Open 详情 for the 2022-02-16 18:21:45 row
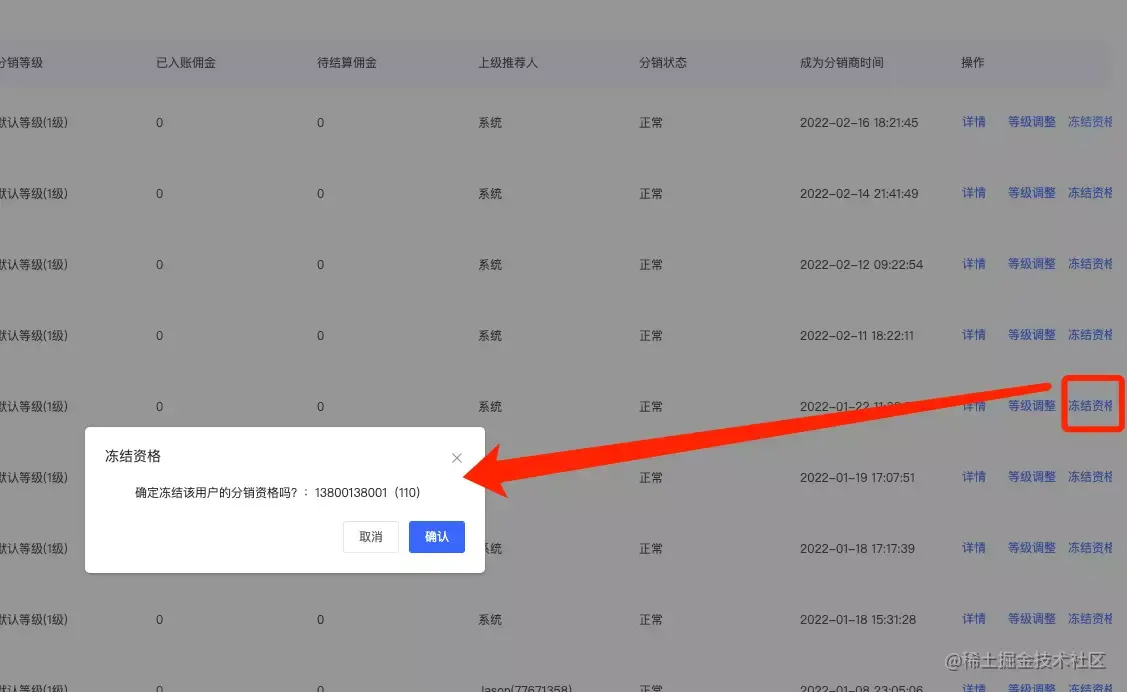 point(974,122)
